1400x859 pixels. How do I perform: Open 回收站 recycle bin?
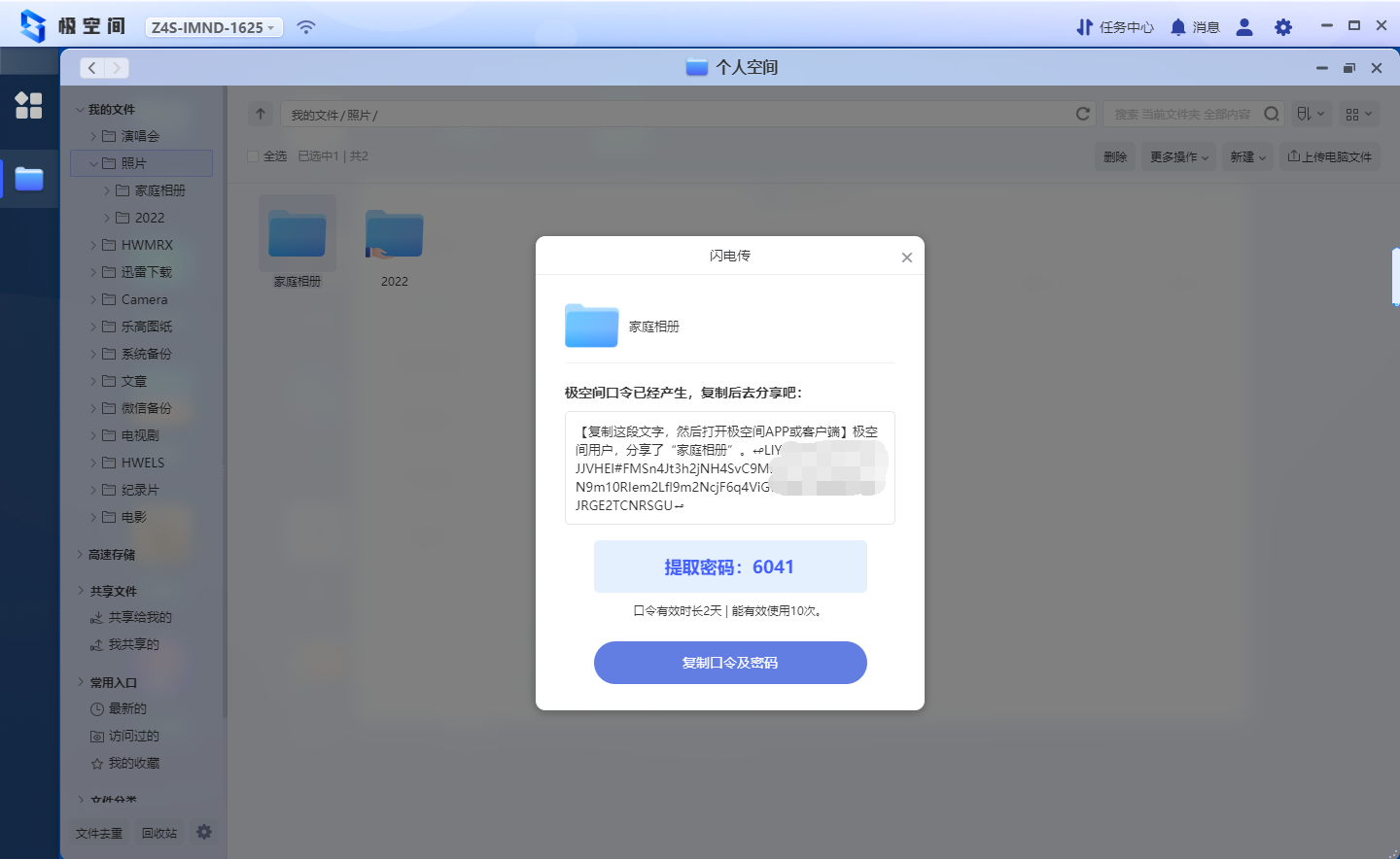(159, 833)
